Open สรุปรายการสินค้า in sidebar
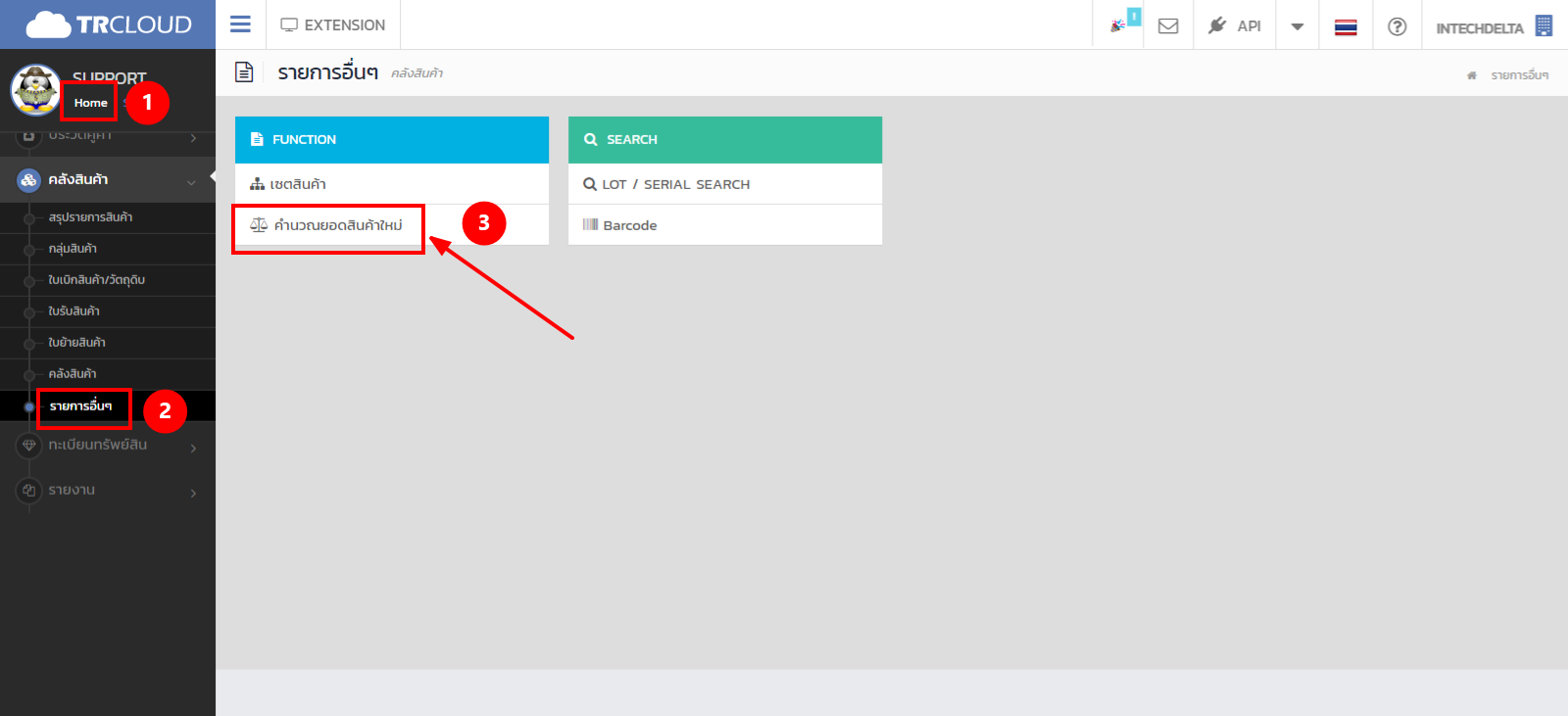The width and height of the screenshot is (1568, 716). (90, 217)
